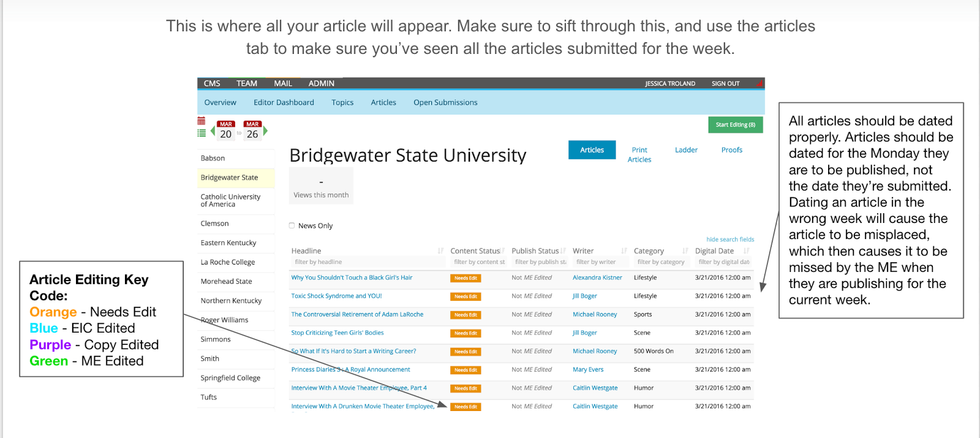Open the MAR 26 end date picker
This screenshot has height=438, width=980.
(251, 130)
